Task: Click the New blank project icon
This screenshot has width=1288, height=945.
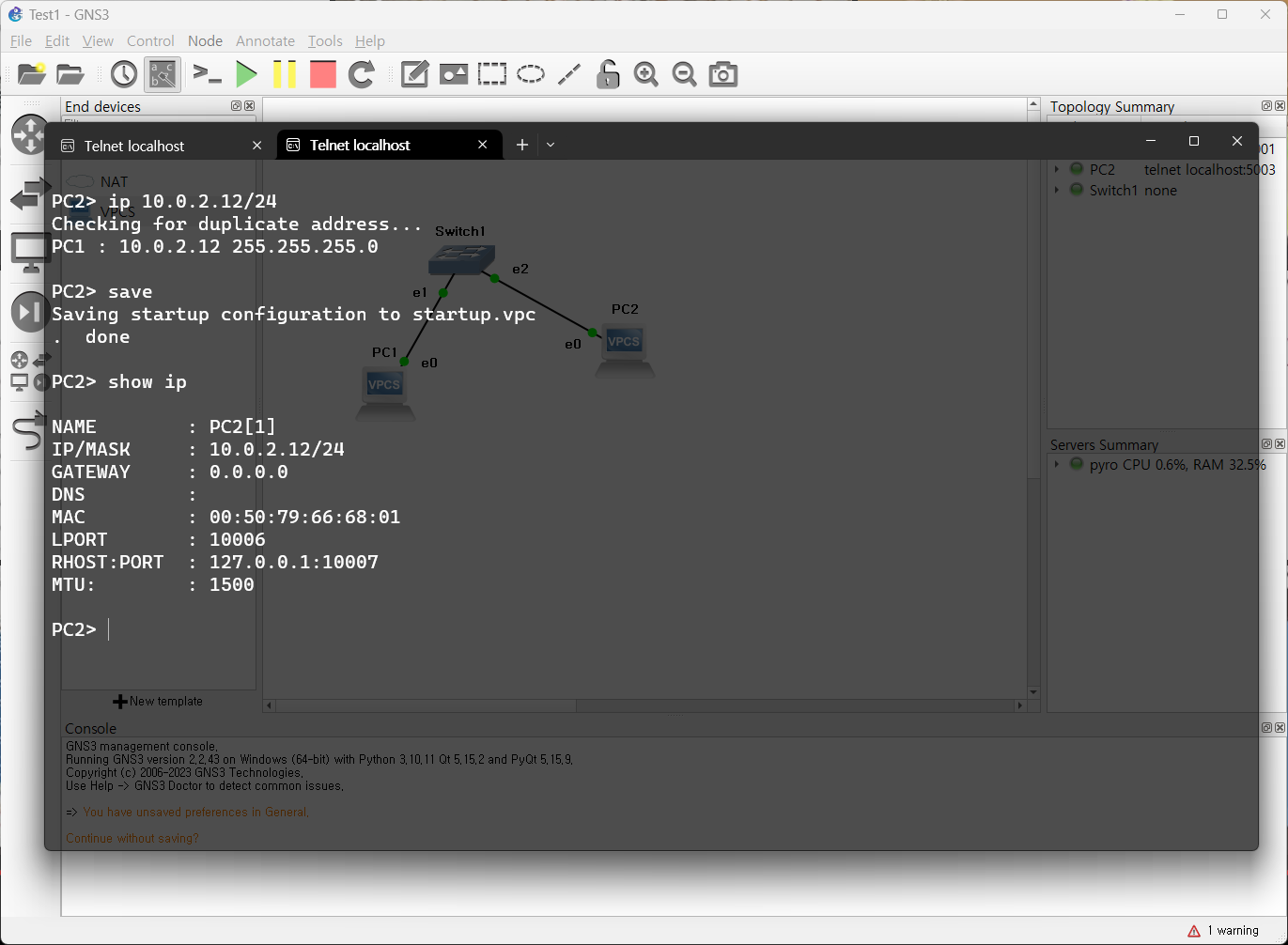Action: [32, 74]
